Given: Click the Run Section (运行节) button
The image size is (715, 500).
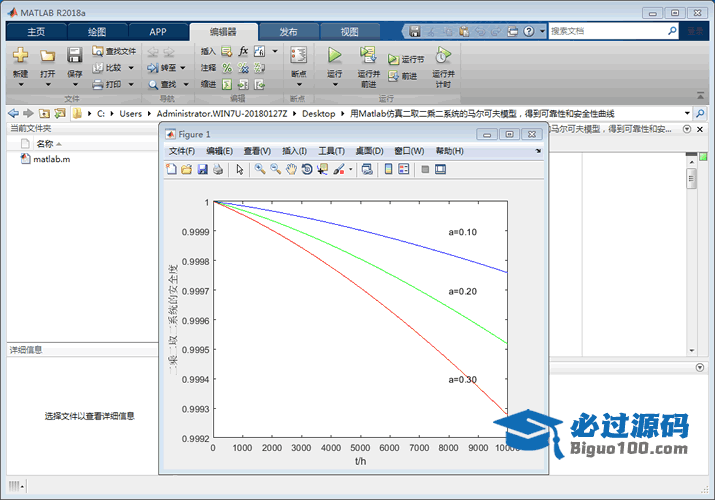Looking at the screenshot, I should coord(407,60).
